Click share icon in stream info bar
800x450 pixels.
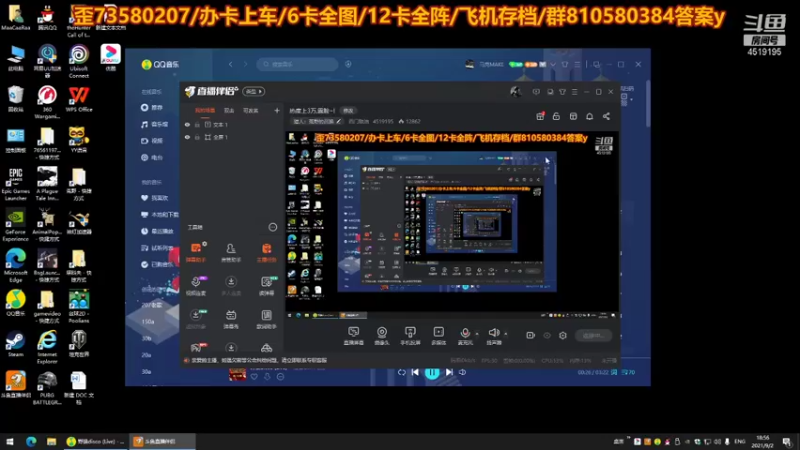click(606, 116)
